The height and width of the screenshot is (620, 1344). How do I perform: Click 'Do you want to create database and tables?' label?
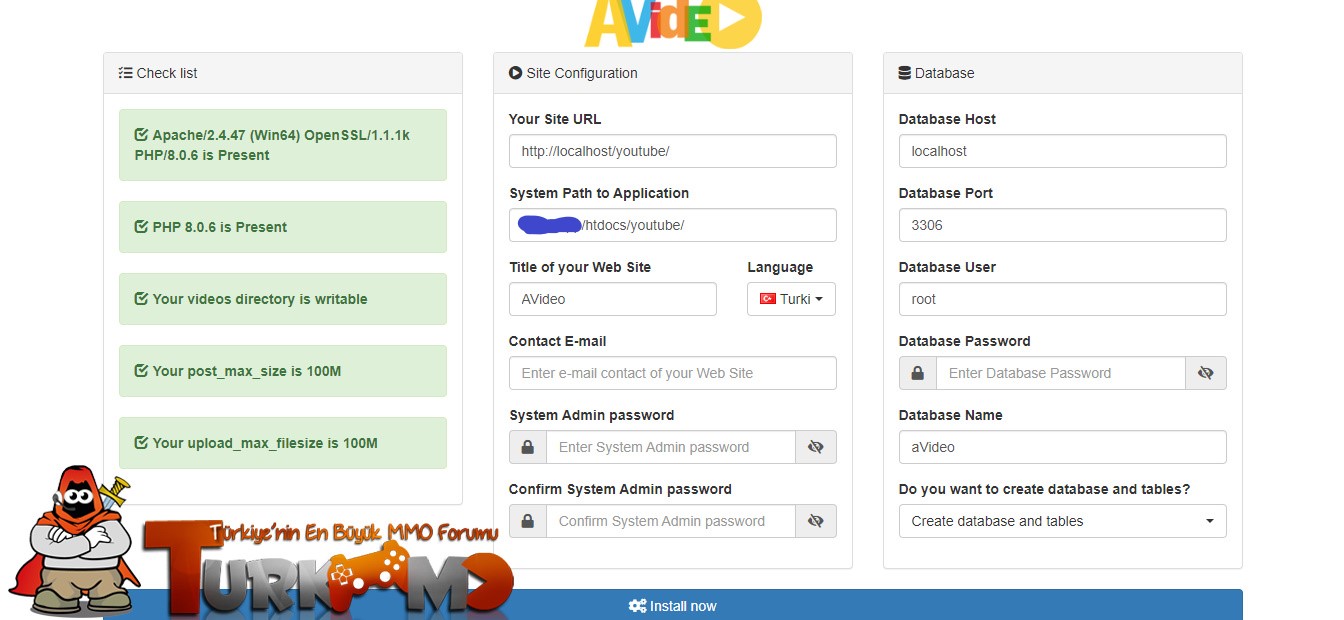click(1044, 489)
